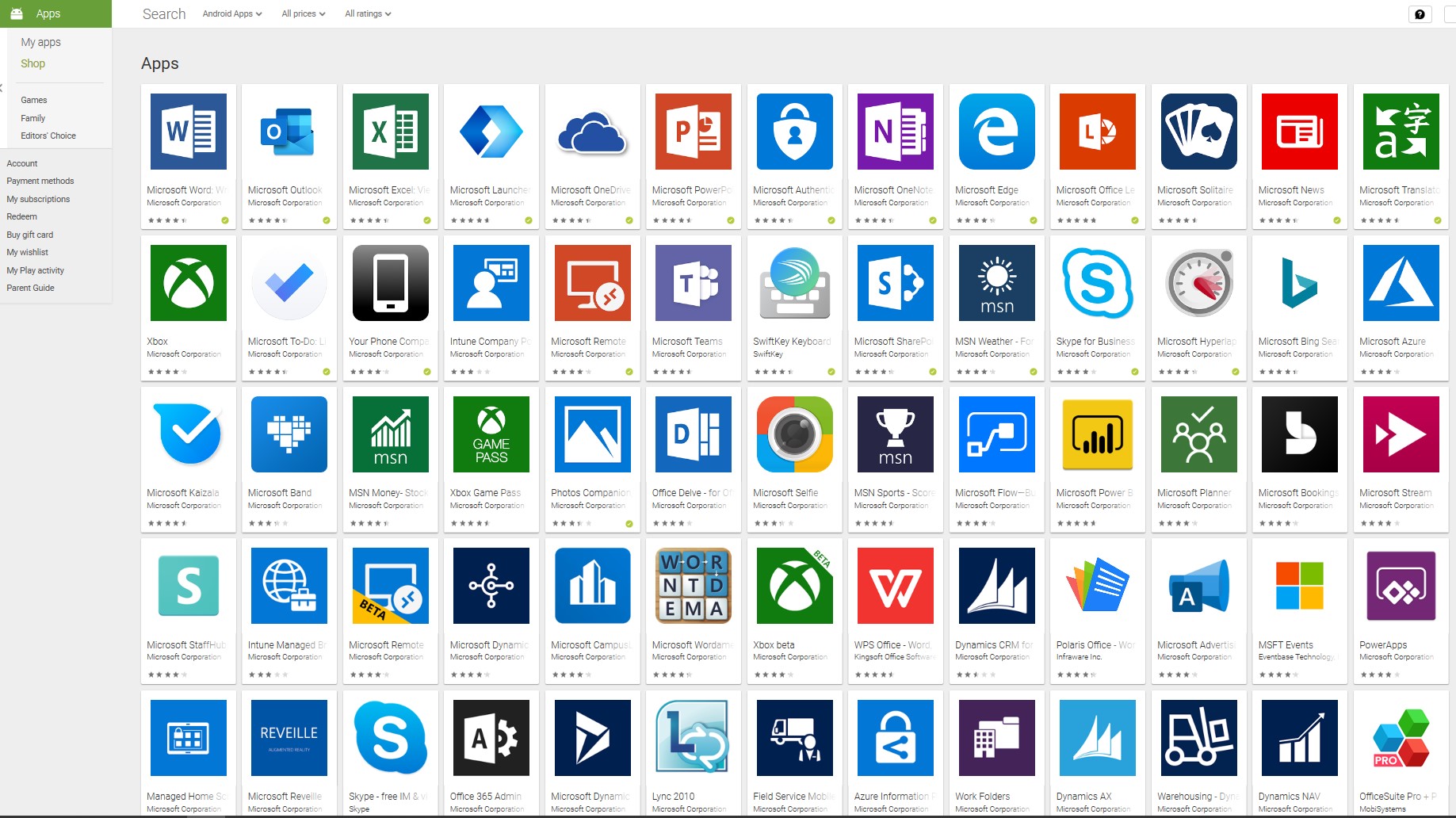Open the All prices filter dropdown
Screen dimensions: 1456x818
coord(303,14)
